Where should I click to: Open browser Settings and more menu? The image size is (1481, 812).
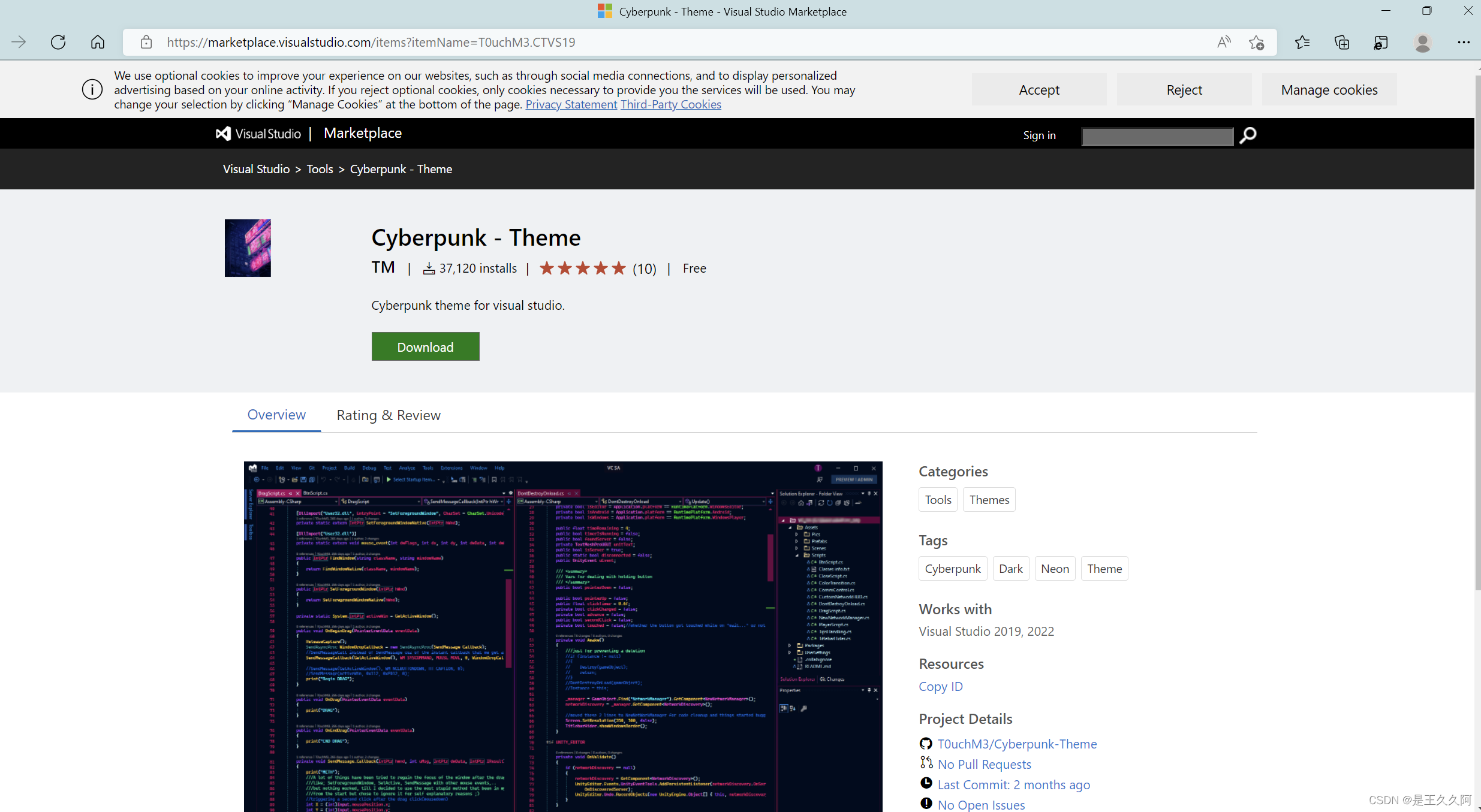[1463, 42]
